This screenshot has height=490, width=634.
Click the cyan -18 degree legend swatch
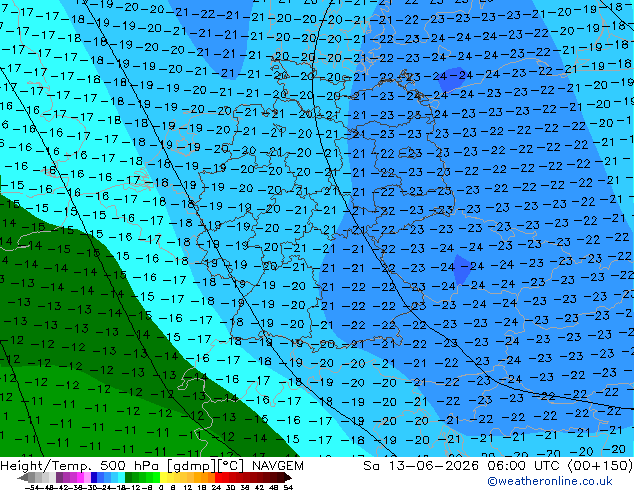[x=121, y=477]
